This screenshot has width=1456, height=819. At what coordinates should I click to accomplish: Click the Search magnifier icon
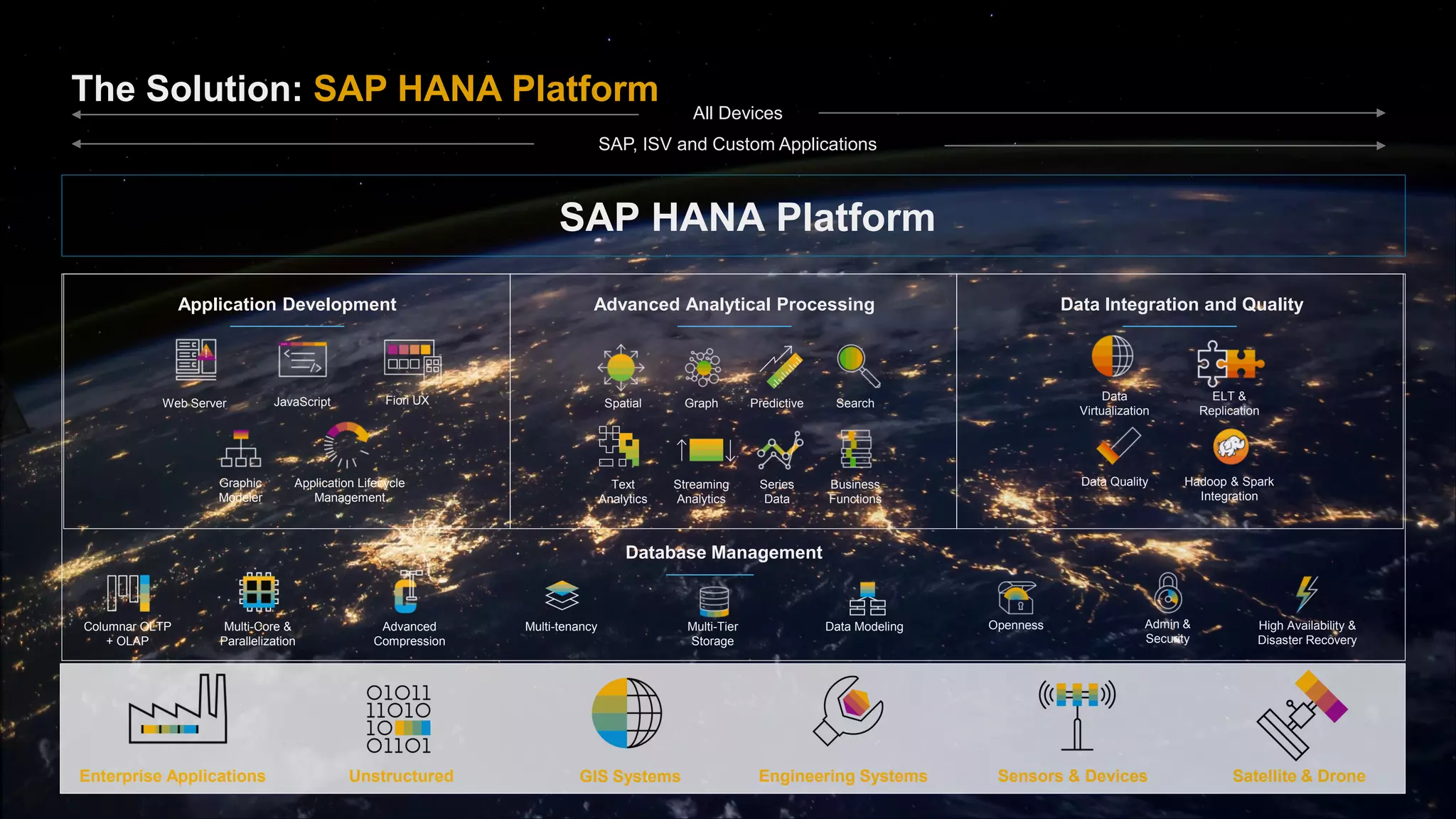(858, 366)
